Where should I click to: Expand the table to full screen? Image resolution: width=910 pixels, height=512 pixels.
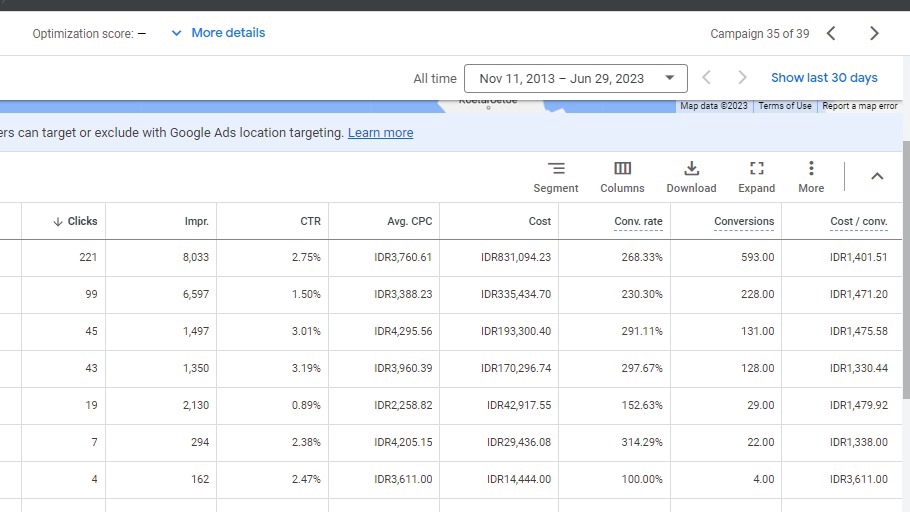point(756,177)
